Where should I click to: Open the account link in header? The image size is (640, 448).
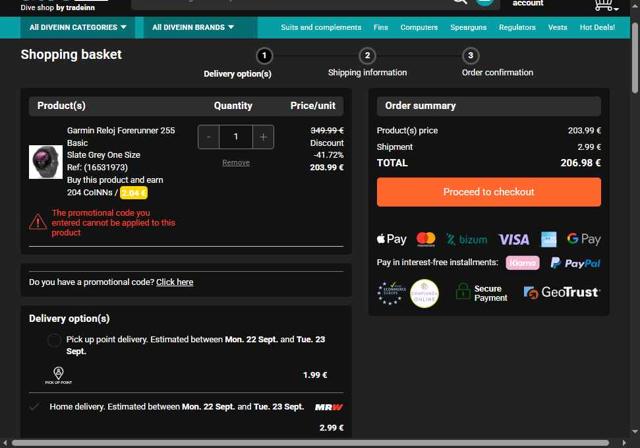[528, 3]
